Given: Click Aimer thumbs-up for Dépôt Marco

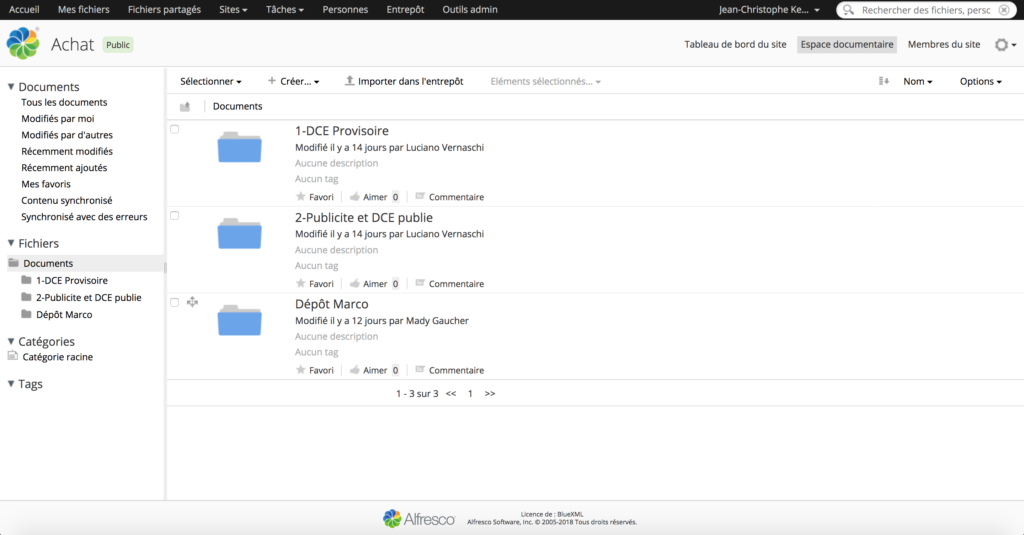Looking at the screenshot, I should click(368, 370).
